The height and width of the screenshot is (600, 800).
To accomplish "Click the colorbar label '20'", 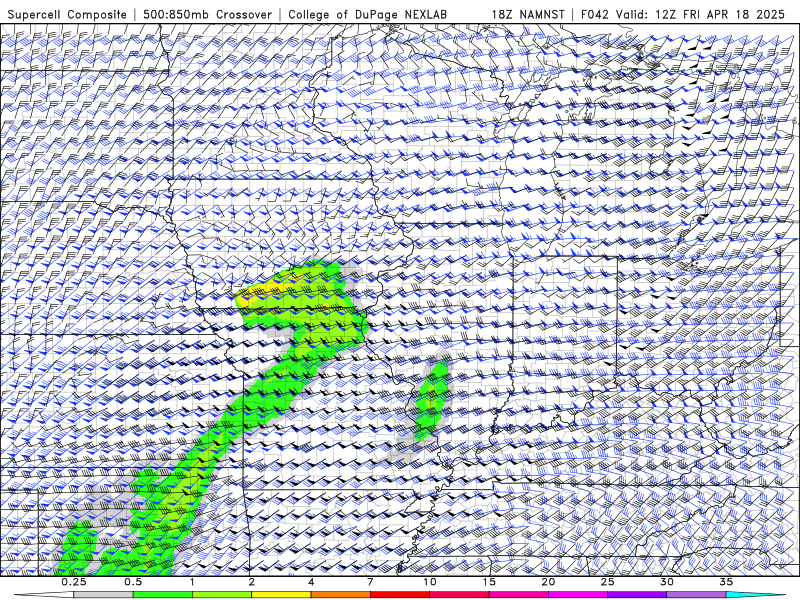I will 548,582.
